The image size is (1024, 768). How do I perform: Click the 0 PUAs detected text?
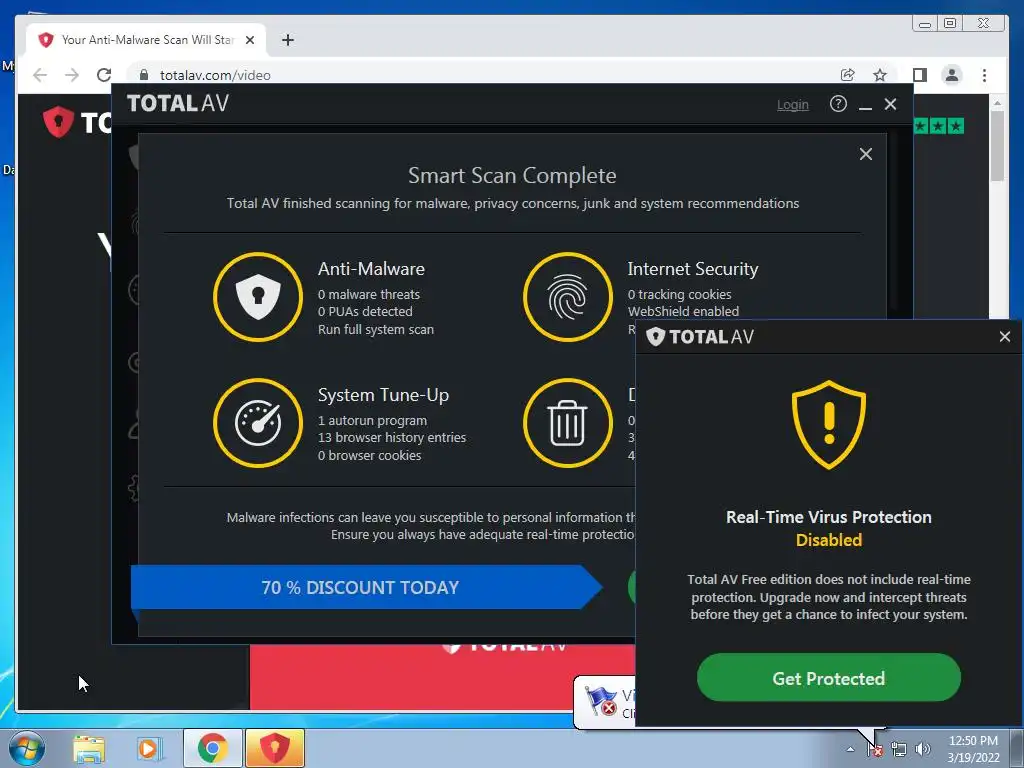pos(365,312)
